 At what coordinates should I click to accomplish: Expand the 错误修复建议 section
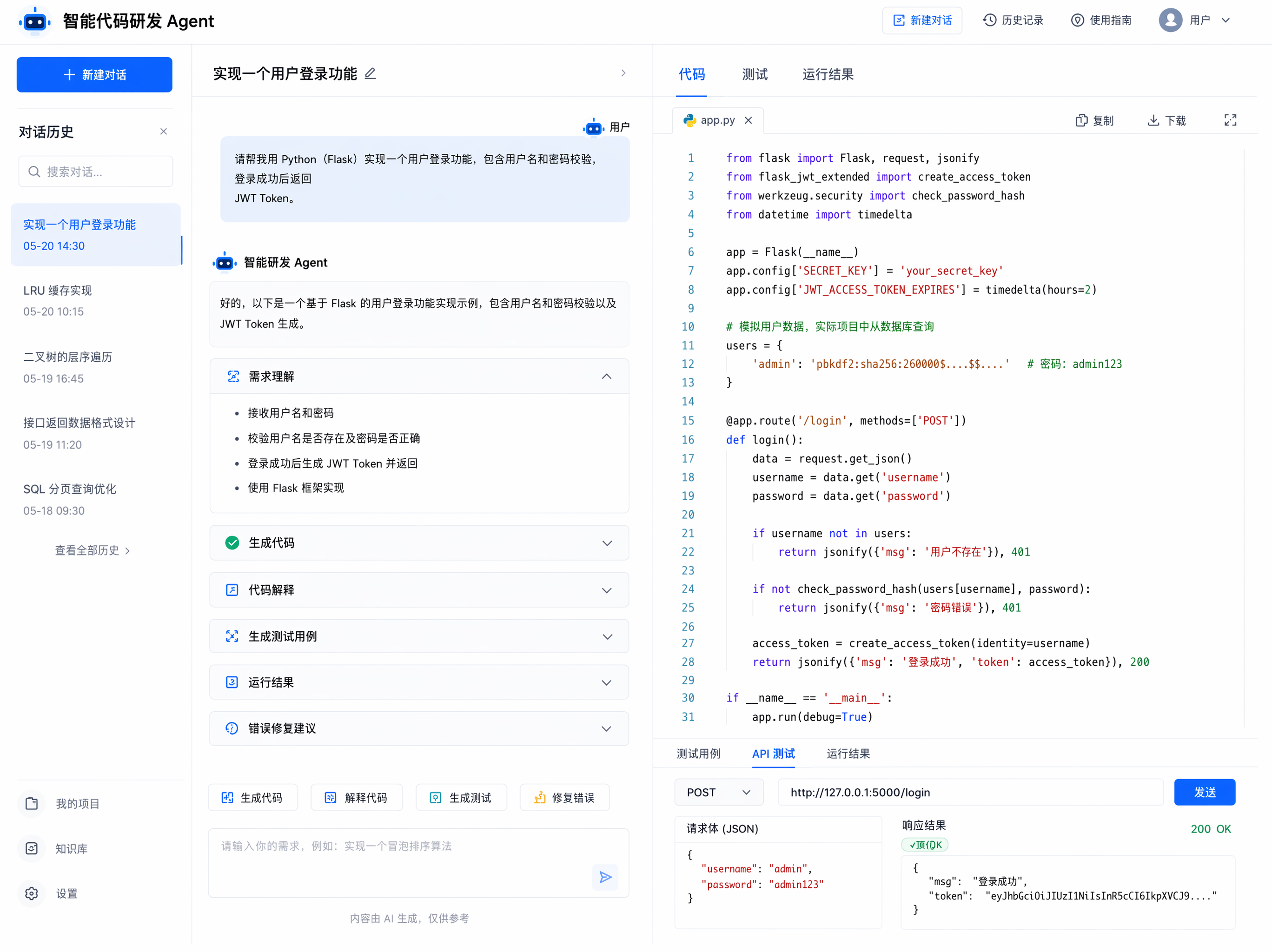tap(419, 728)
